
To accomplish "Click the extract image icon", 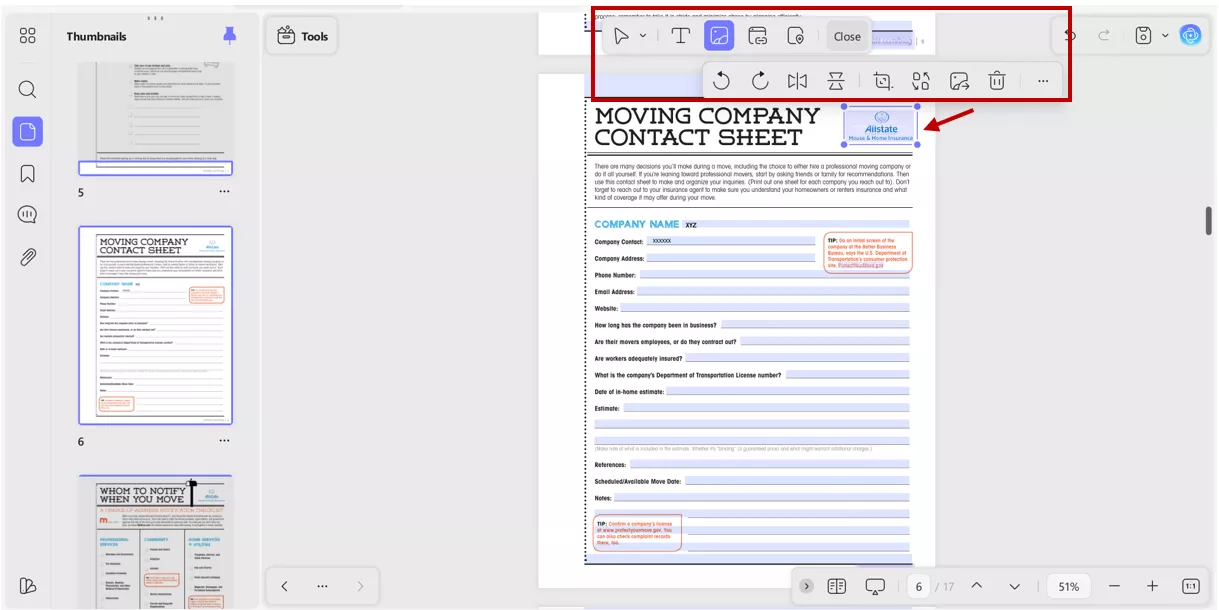I will pos(959,81).
